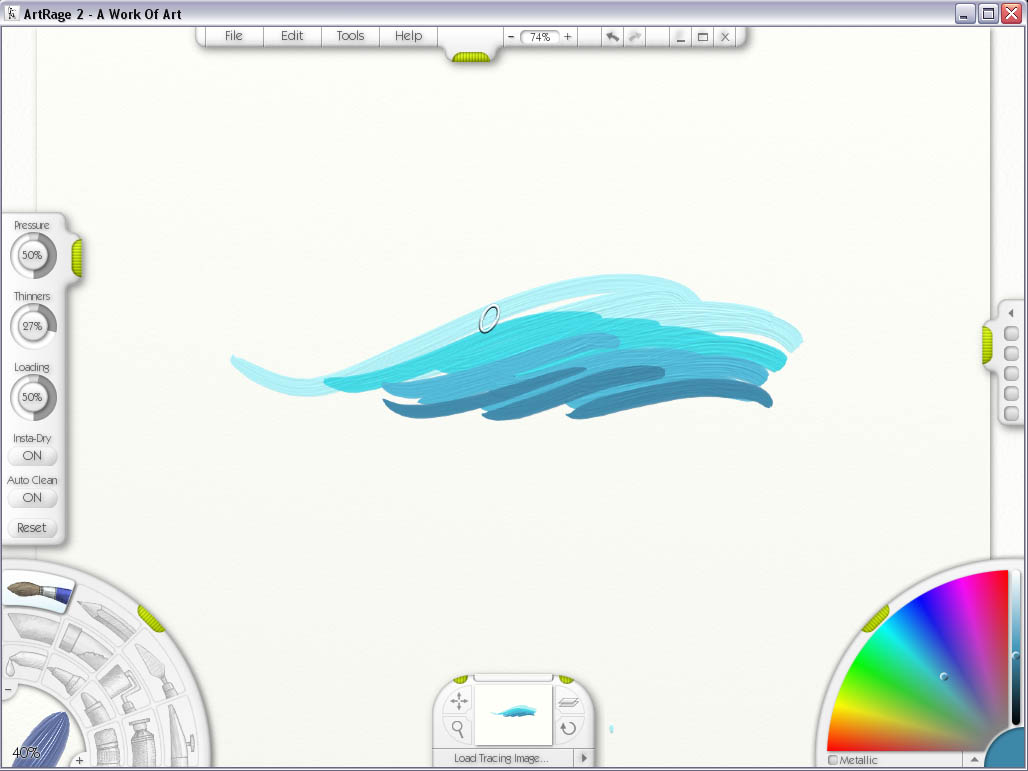Maximize the ArtRage 2 window
Screen dimensions: 1028x771
click(988, 14)
